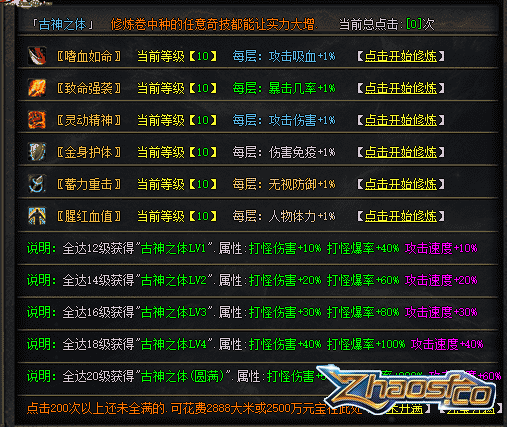Click the 人物体力+1% effect text
This screenshot has width=507, height=427.
(302, 216)
